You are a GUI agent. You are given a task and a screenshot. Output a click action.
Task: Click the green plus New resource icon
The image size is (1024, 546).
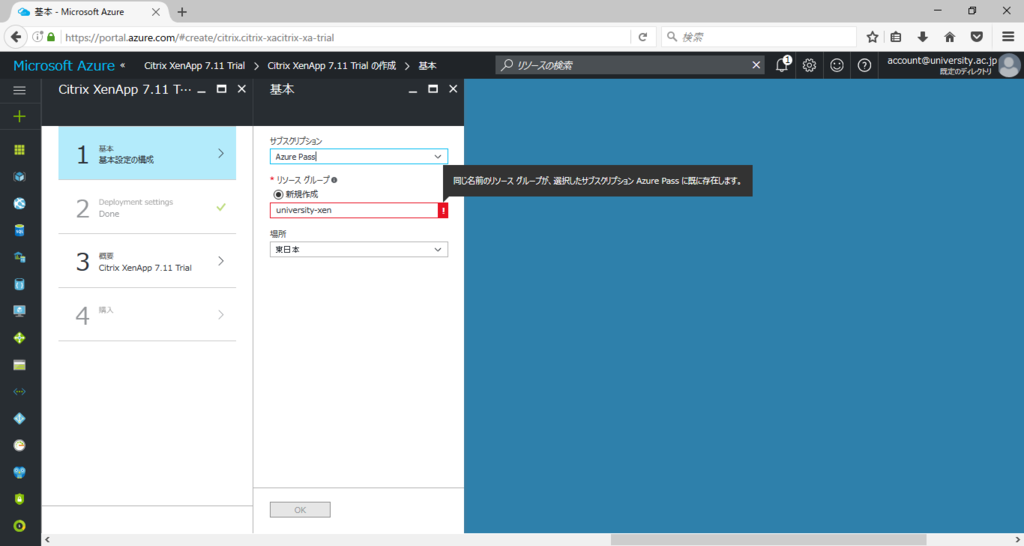(x=20, y=117)
